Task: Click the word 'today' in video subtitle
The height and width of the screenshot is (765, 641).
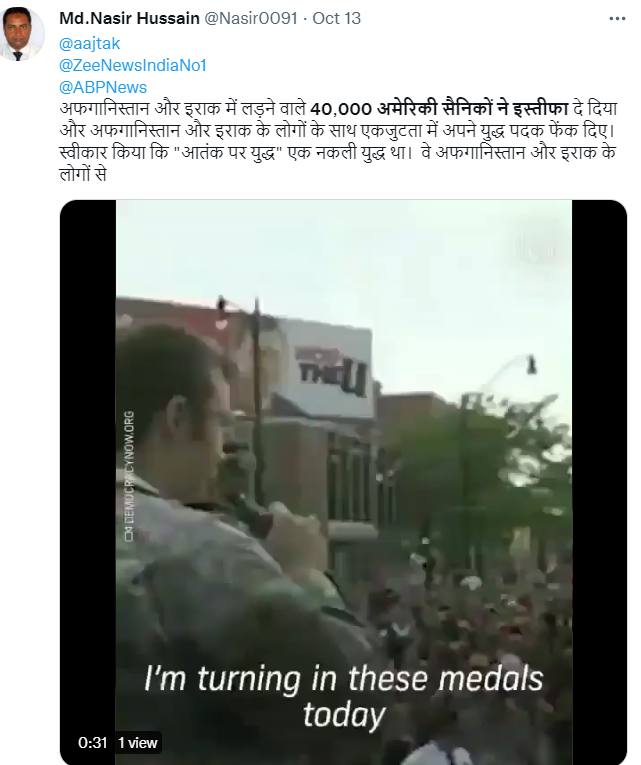Action: [x=343, y=715]
